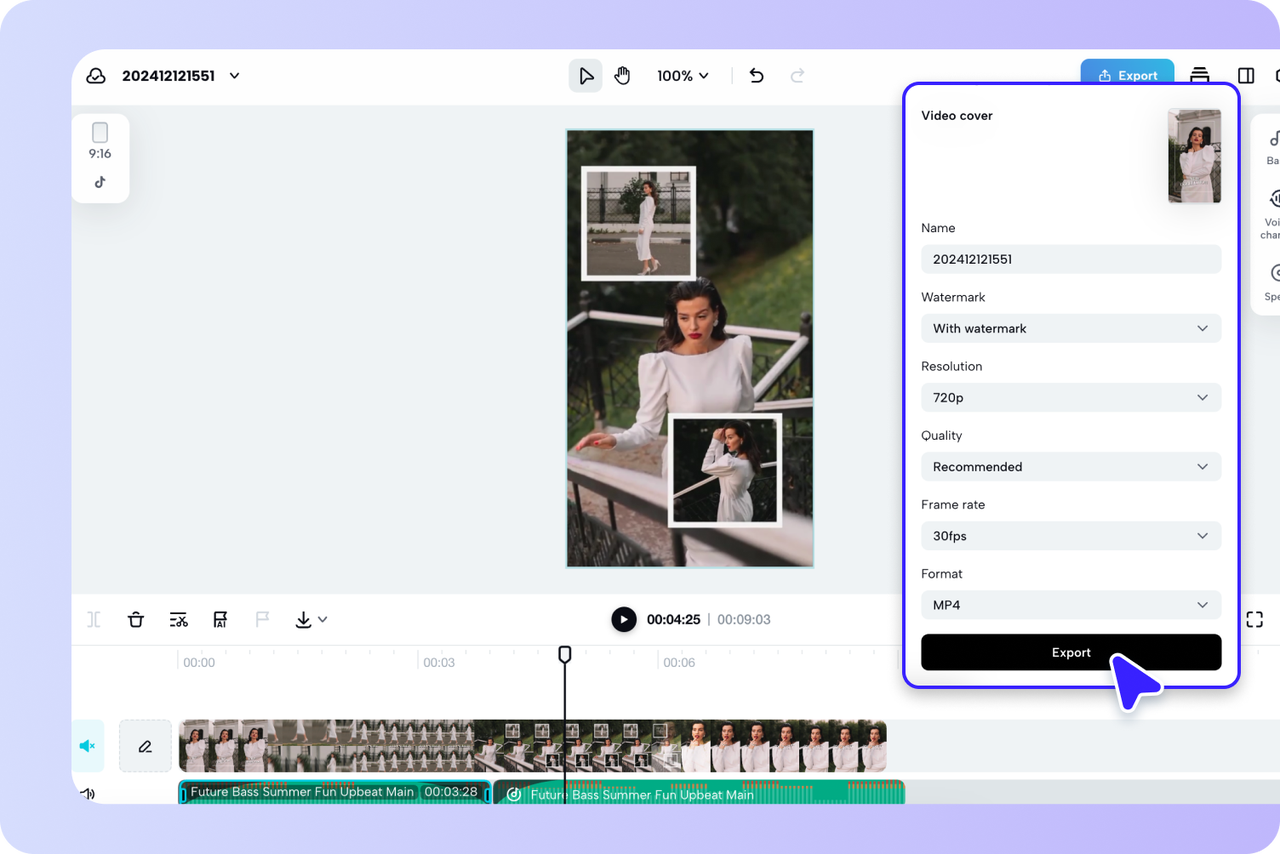Select the pointer selection tool

point(586,76)
